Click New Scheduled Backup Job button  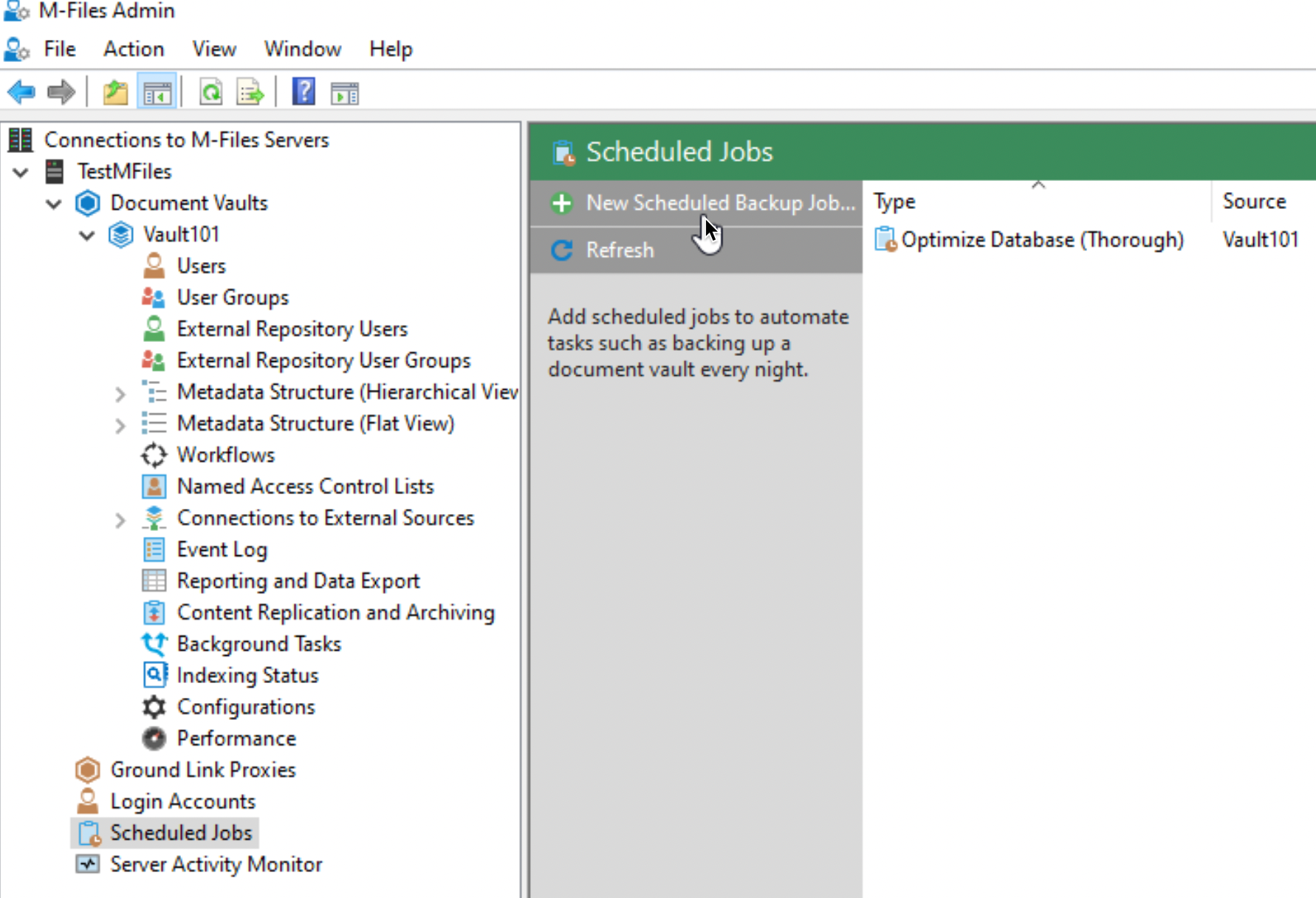(x=696, y=203)
